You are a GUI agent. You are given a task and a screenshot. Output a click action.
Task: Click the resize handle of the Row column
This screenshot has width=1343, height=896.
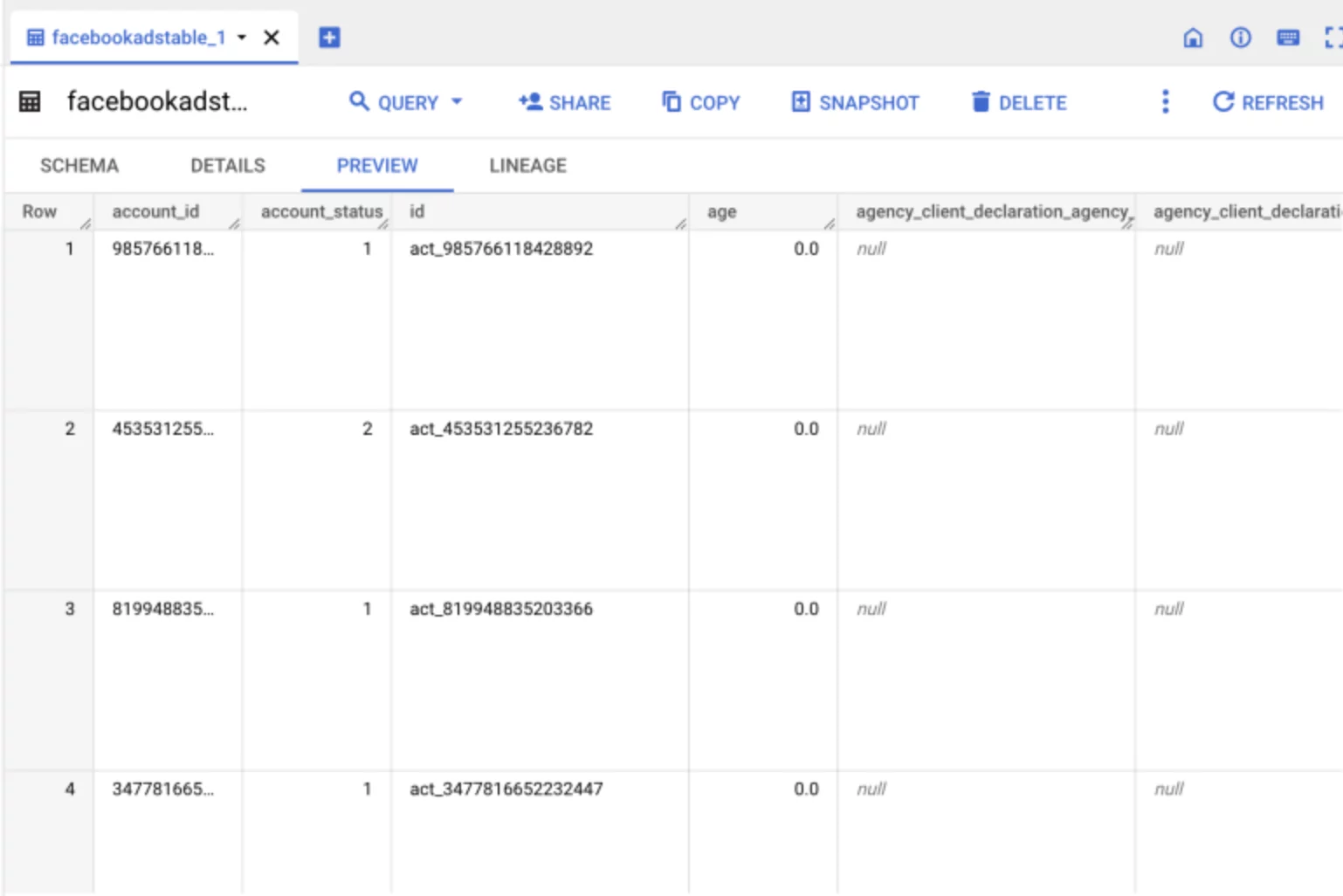tap(86, 224)
